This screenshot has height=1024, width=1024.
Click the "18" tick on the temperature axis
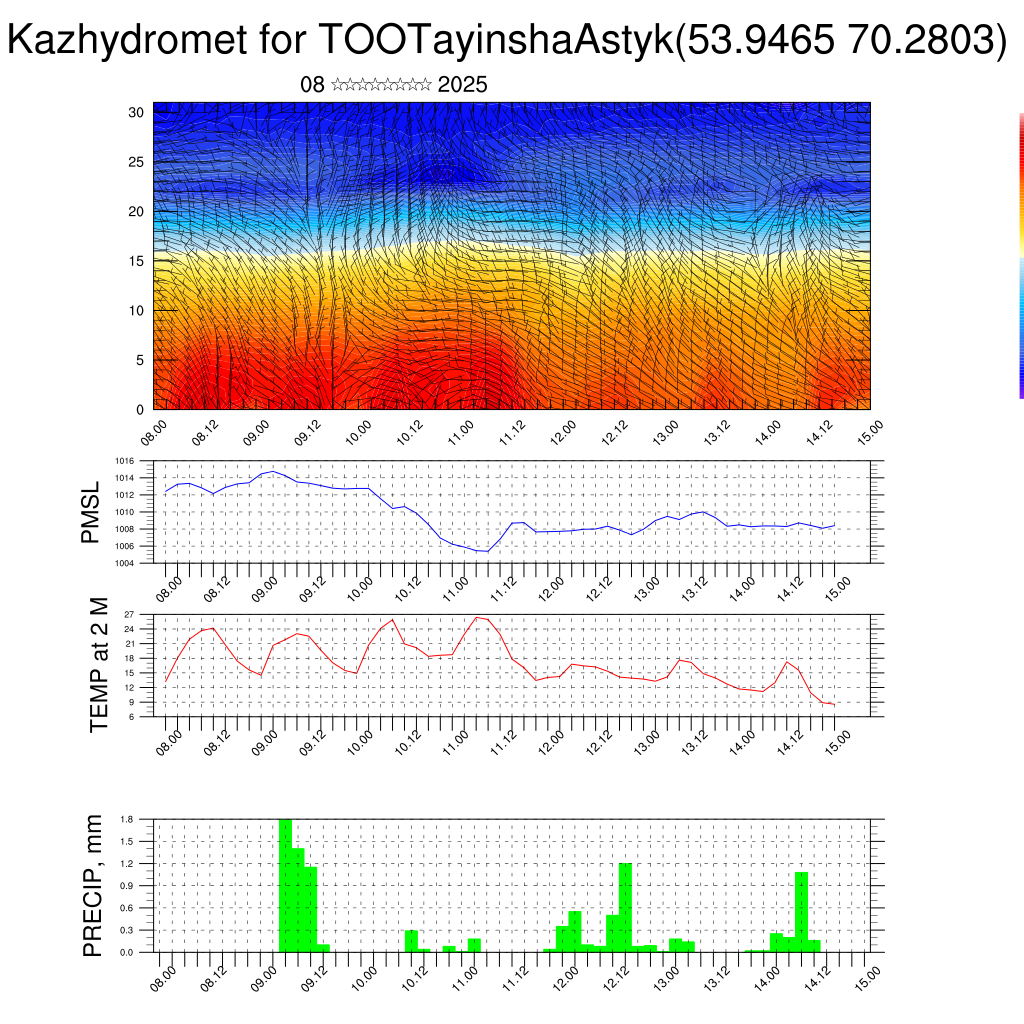[x=129, y=658]
